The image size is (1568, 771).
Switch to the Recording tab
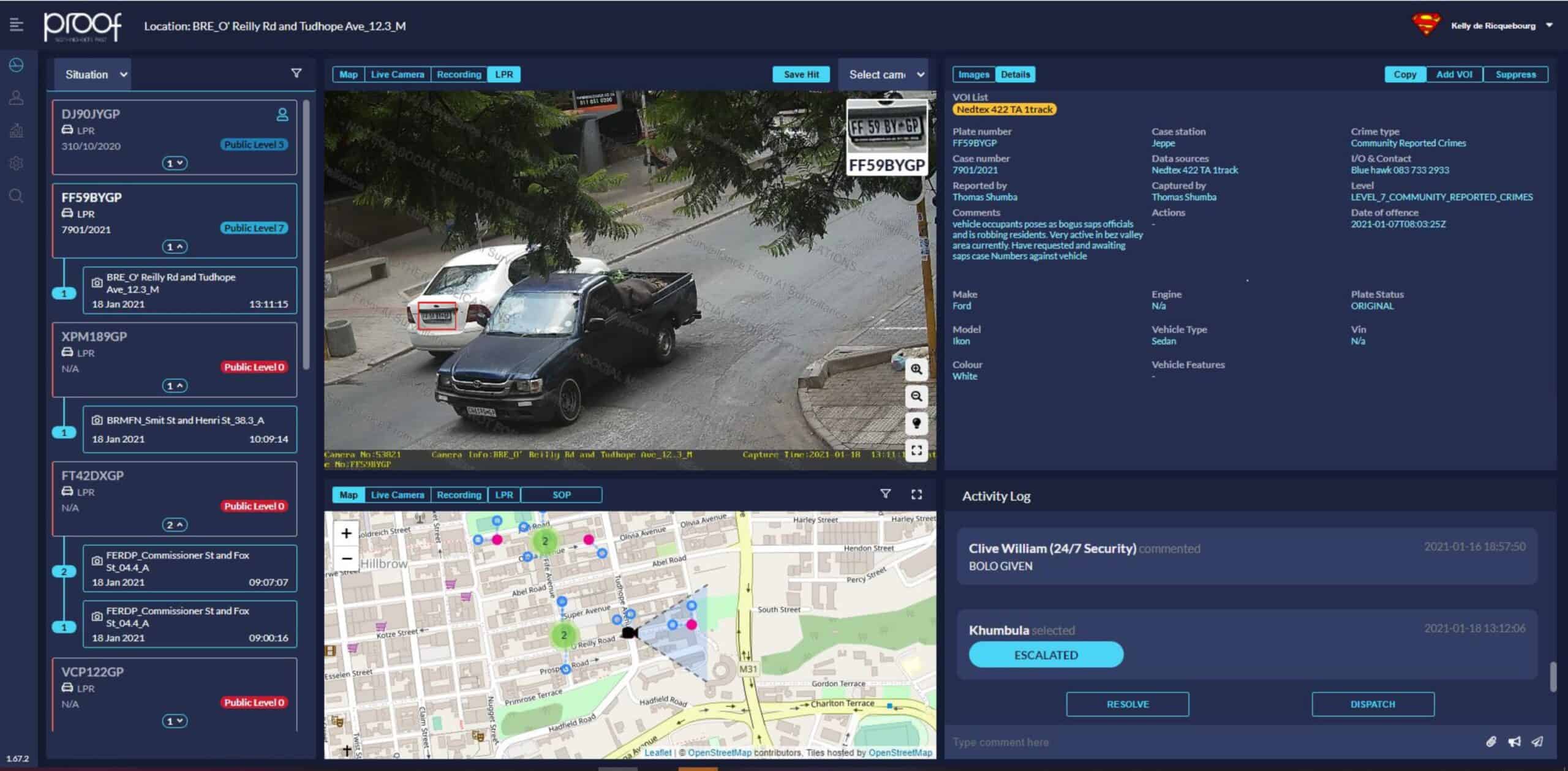459,74
